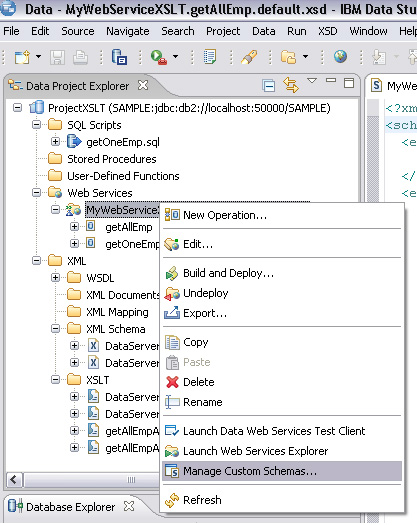Select the XML Mapping folder

coord(117,312)
